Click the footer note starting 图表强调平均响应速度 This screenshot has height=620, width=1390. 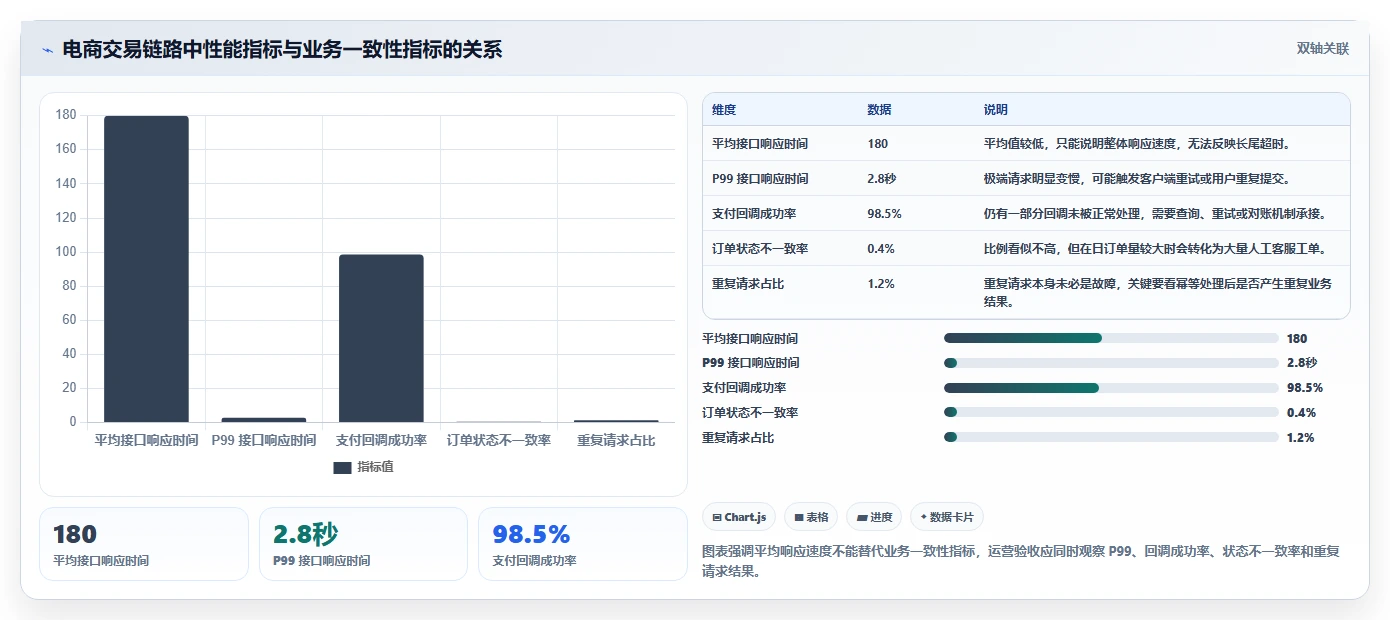click(x=1021, y=561)
